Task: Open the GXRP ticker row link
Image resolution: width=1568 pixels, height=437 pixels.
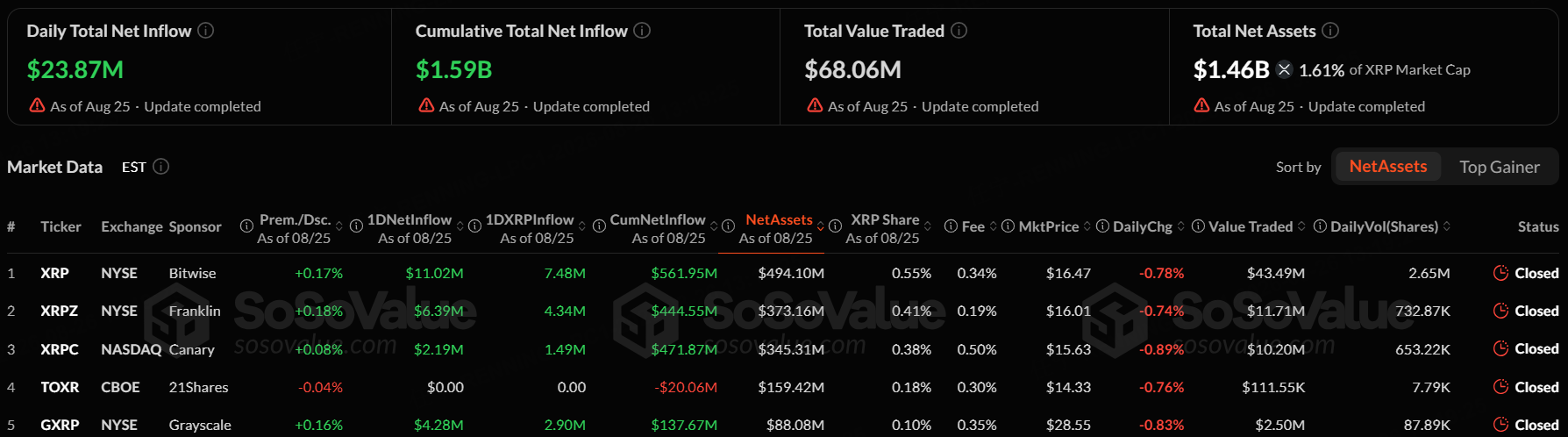Action: pyautogui.click(x=60, y=425)
